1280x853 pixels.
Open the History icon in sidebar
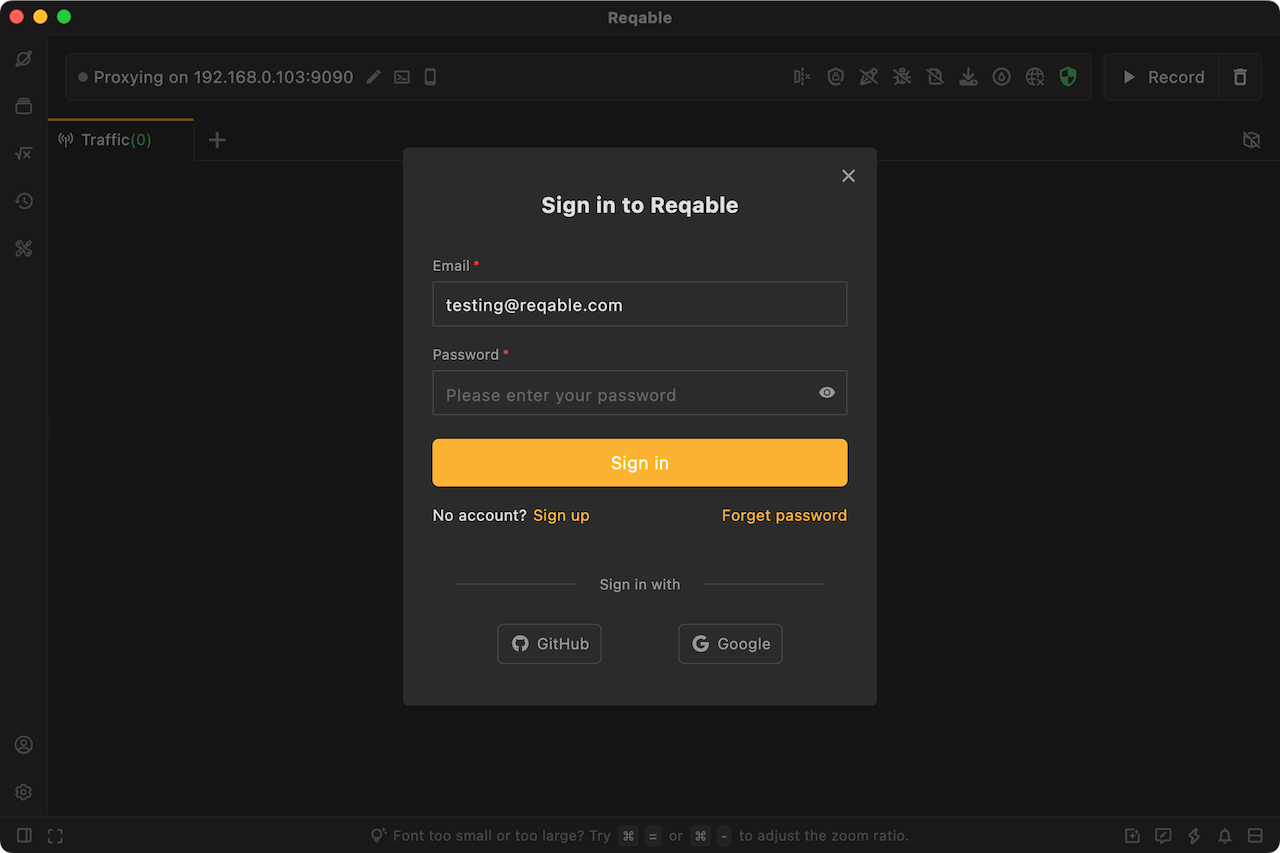pos(24,201)
